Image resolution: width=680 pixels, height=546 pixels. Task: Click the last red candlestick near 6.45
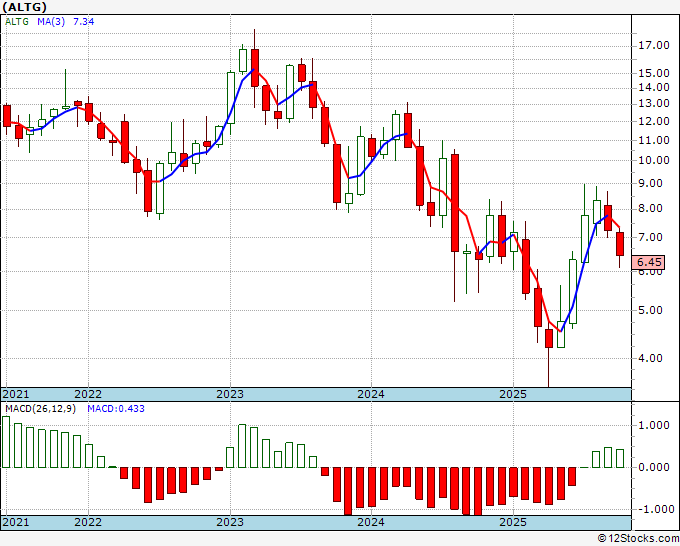(x=620, y=244)
